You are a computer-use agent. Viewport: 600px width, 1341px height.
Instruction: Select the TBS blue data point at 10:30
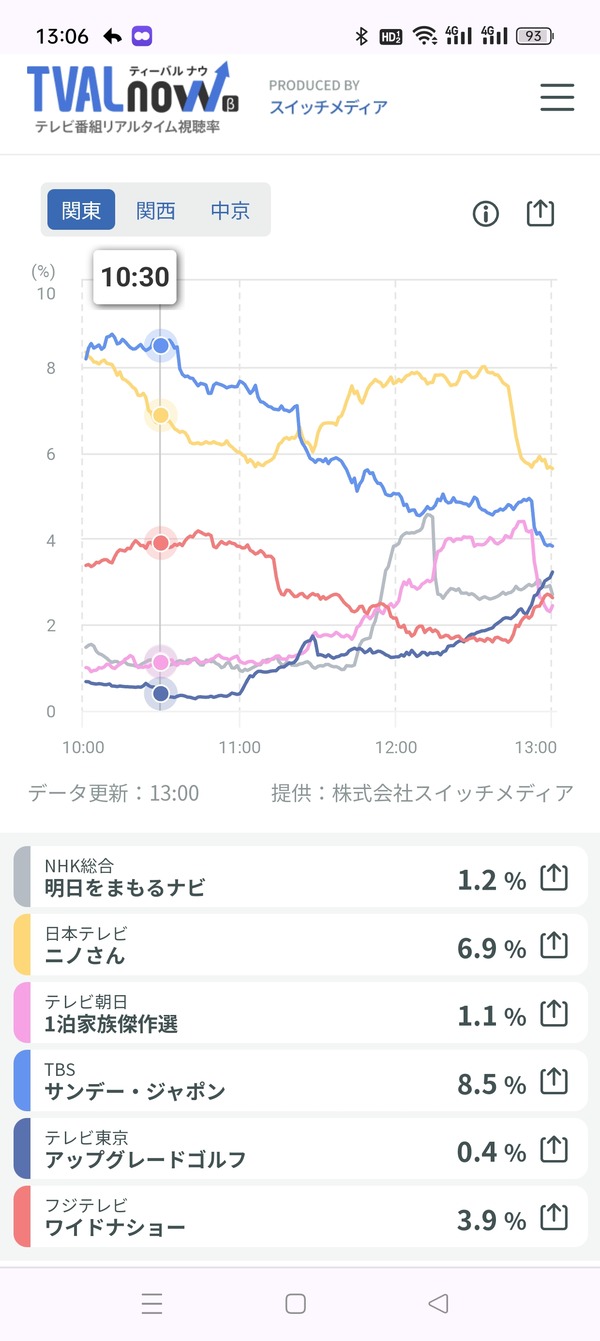pos(161,345)
